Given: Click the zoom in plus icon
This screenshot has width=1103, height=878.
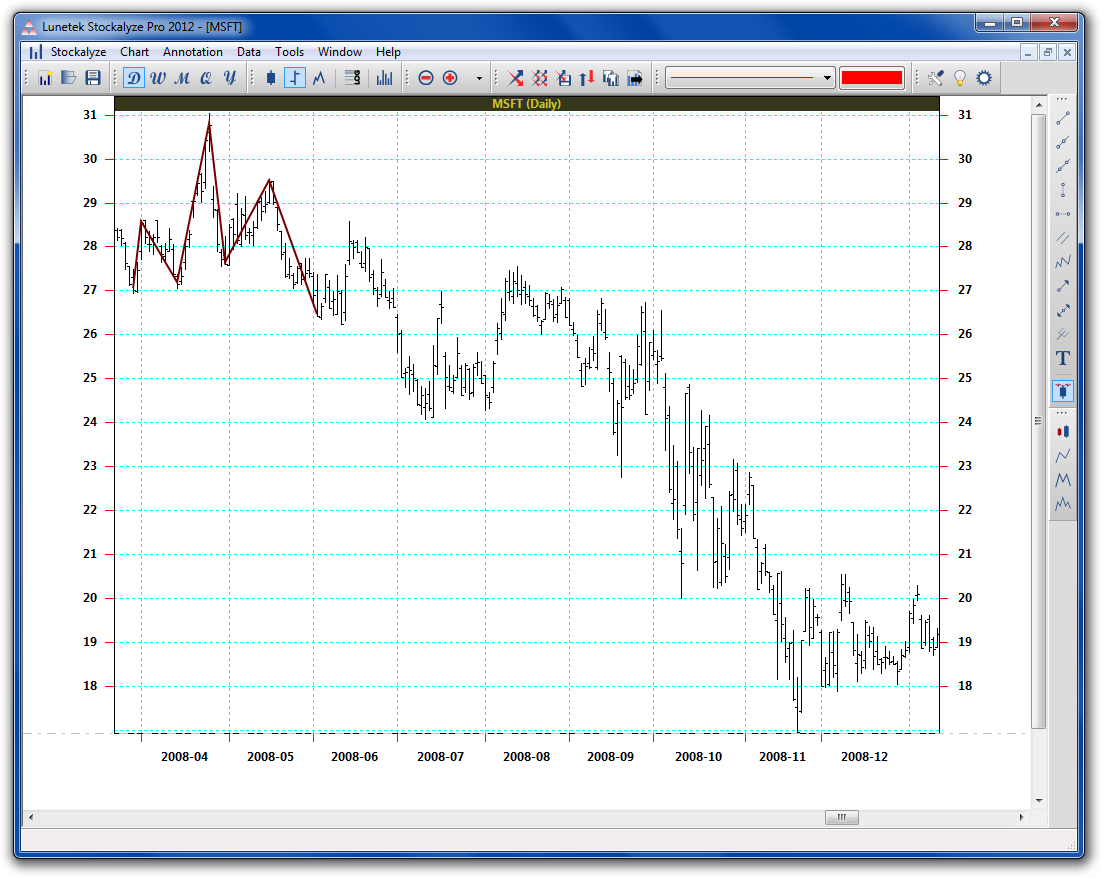Looking at the screenshot, I should (x=450, y=78).
